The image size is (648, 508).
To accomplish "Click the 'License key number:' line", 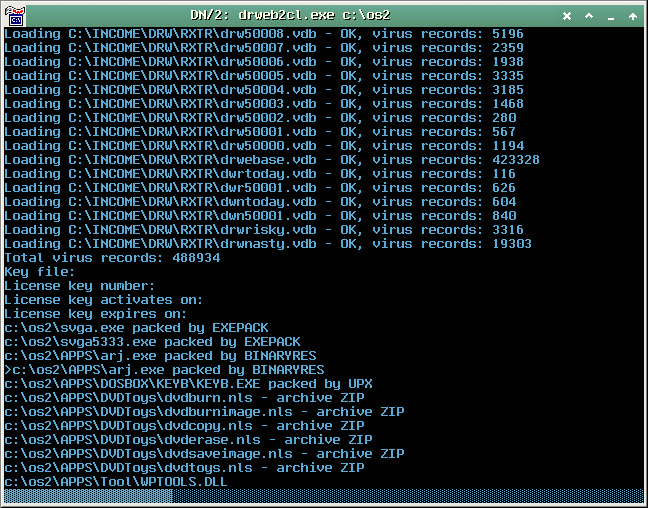I will (x=80, y=286).
